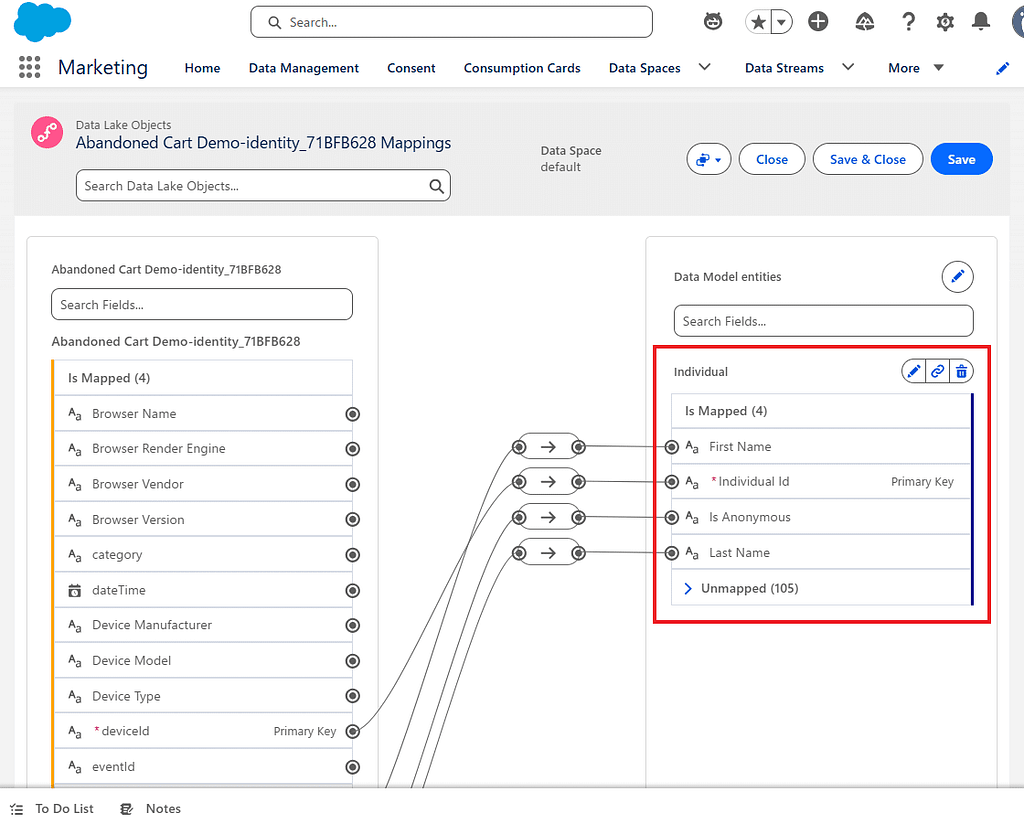Expand the Data Spaces menu chevron
The width and height of the screenshot is (1024, 826).
point(705,67)
